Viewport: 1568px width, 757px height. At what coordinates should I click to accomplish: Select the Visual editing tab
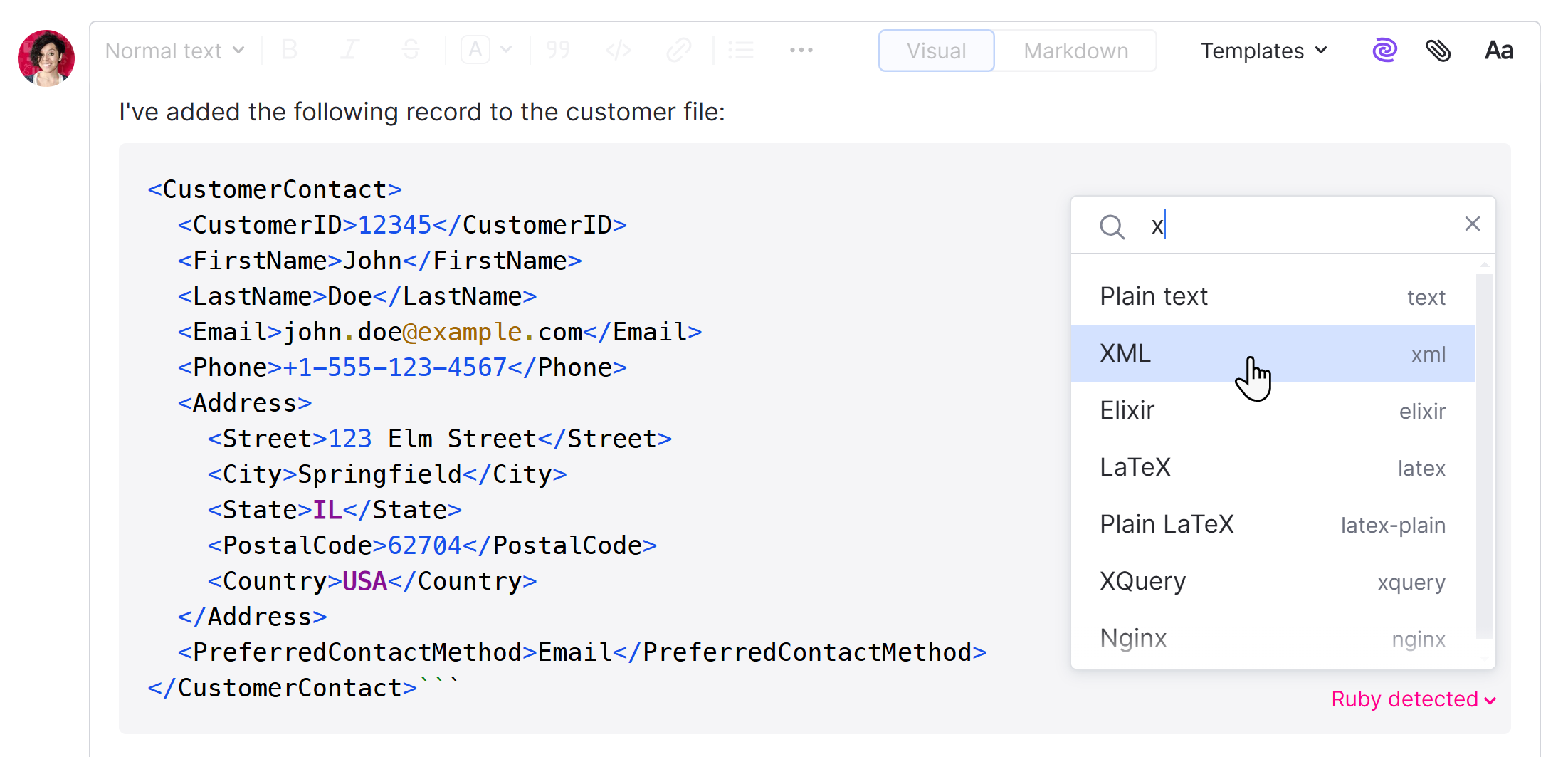[x=936, y=51]
